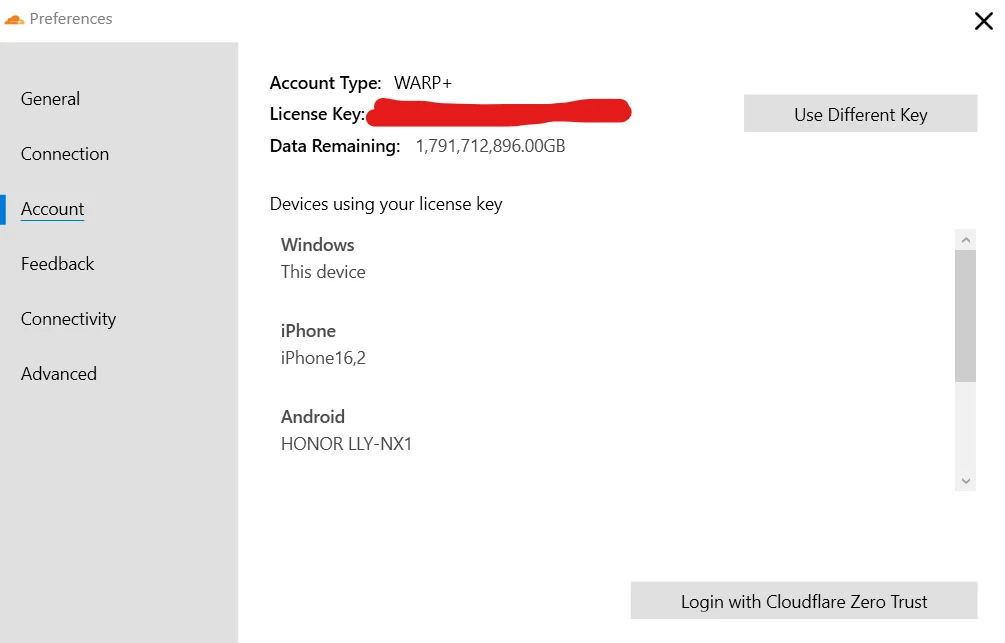Click the Use Different Key button
This screenshot has height=643, width=1005.
point(860,114)
